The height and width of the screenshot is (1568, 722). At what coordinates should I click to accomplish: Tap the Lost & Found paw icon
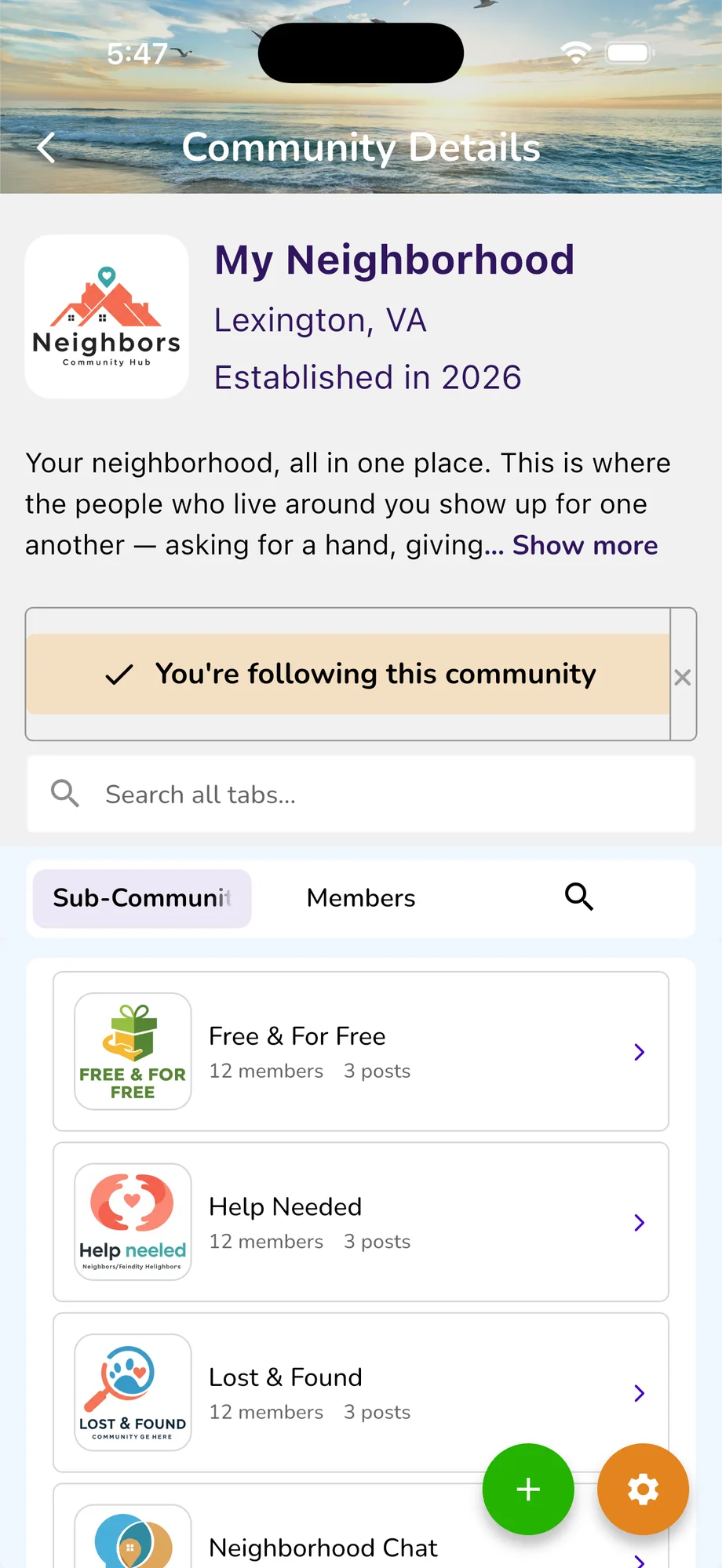tap(133, 1392)
